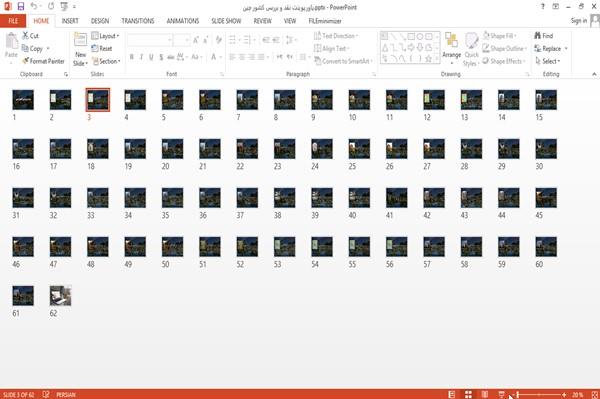Switch to Reading view icon
Image resolution: width=600 pixels, height=399 pixels.
coord(485,394)
